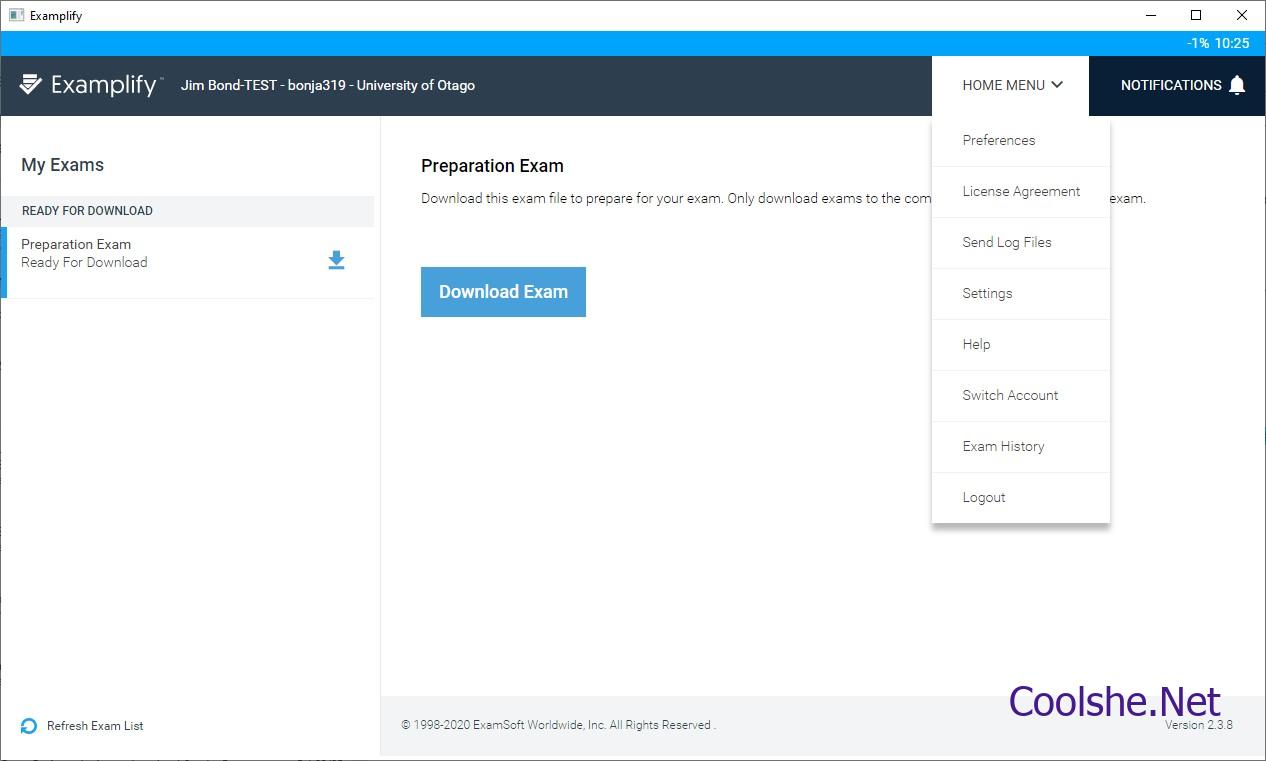Click the Examplify logo in header
1266x761 pixels.
(90, 85)
